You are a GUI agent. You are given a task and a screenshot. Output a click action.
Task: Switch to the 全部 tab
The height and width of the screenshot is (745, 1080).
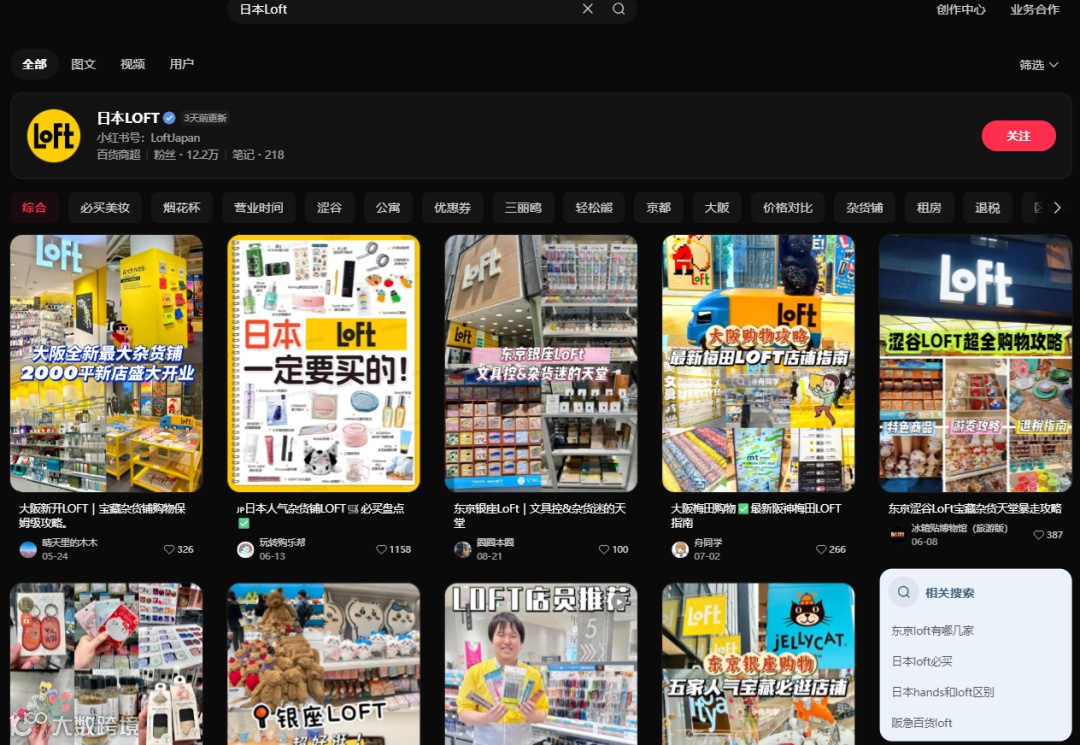click(34, 64)
